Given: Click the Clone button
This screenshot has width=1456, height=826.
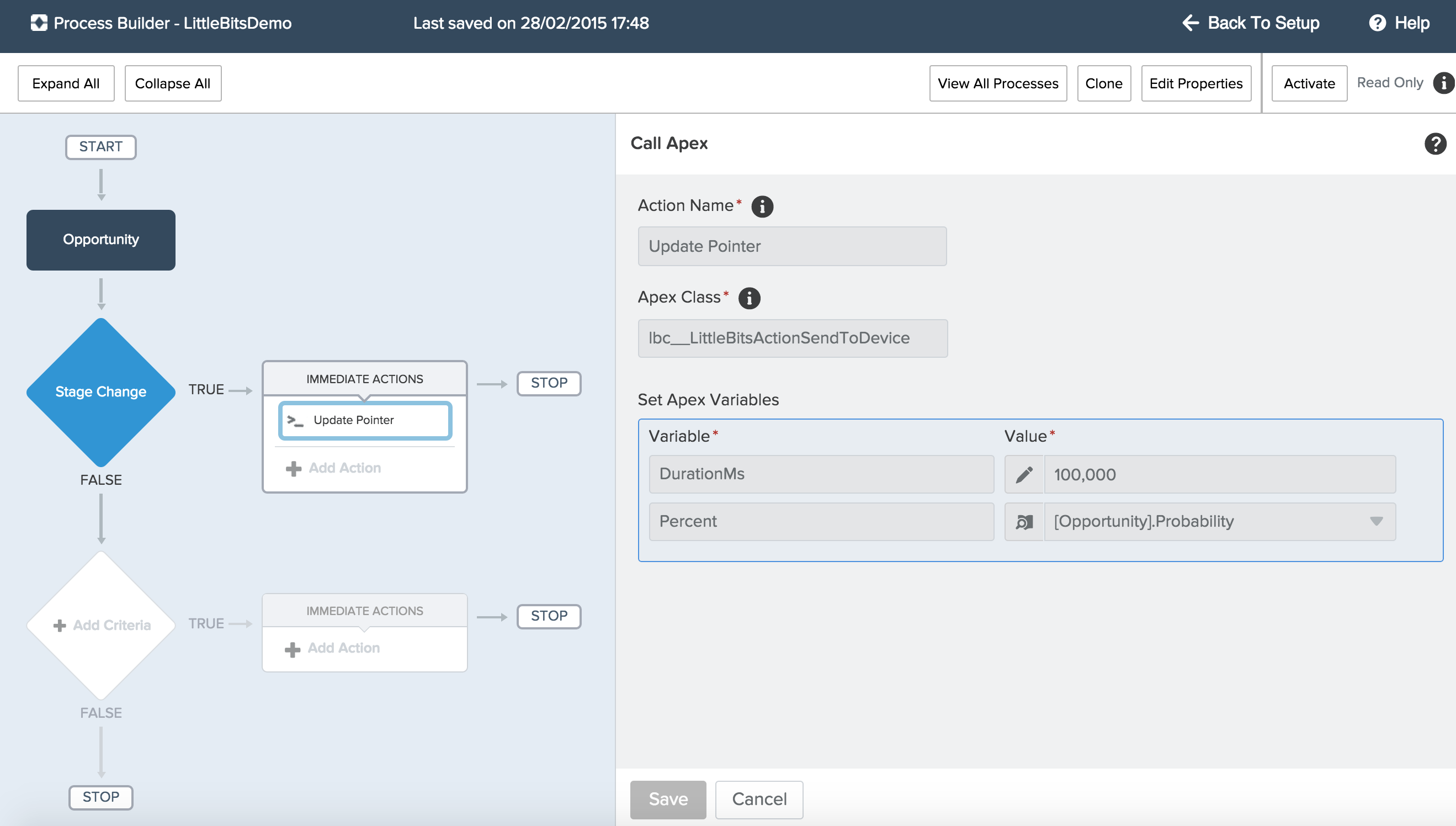Looking at the screenshot, I should coord(1103,83).
